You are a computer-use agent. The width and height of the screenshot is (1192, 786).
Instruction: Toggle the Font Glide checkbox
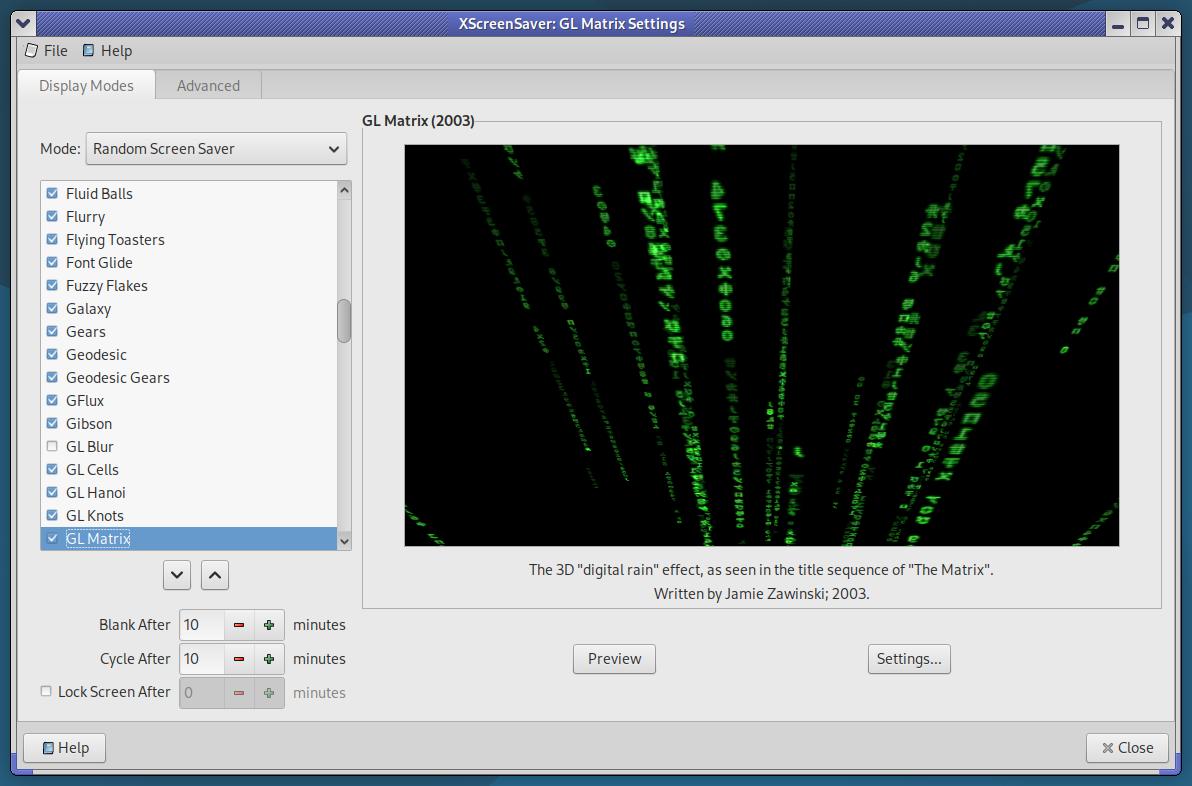coord(52,262)
